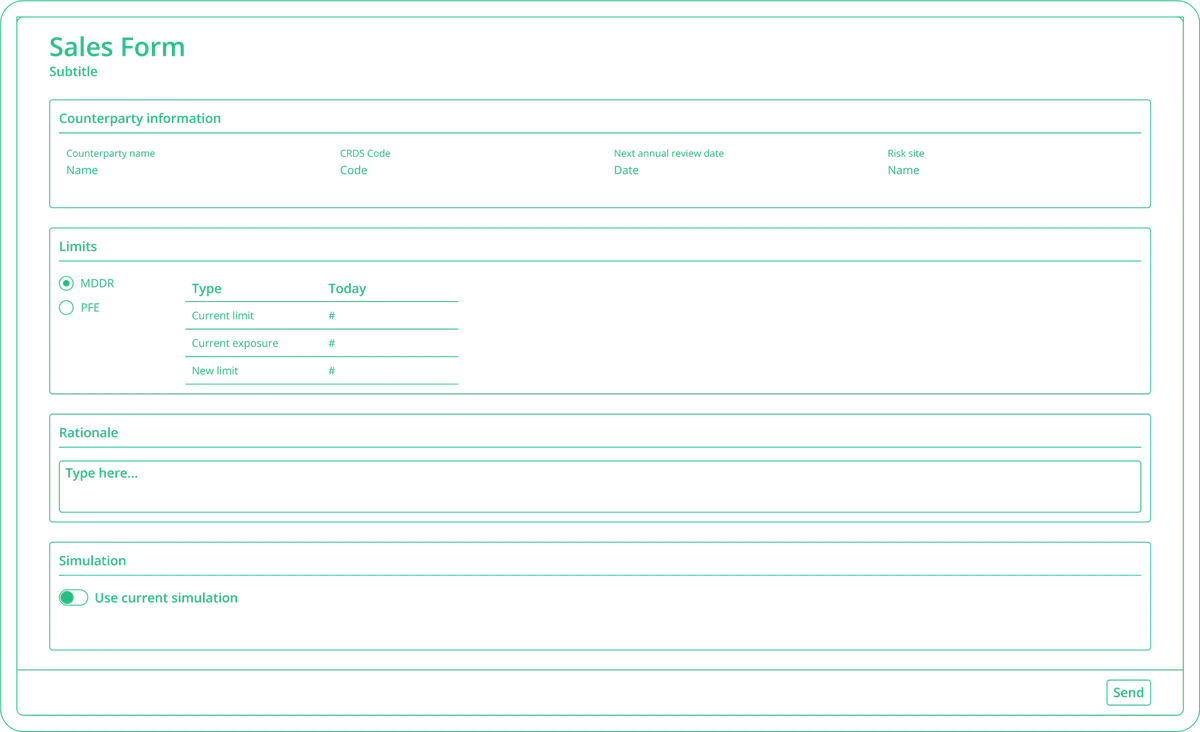Click the Next annual review date label
Image resolution: width=1200 pixels, height=732 pixels.
click(669, 154)
